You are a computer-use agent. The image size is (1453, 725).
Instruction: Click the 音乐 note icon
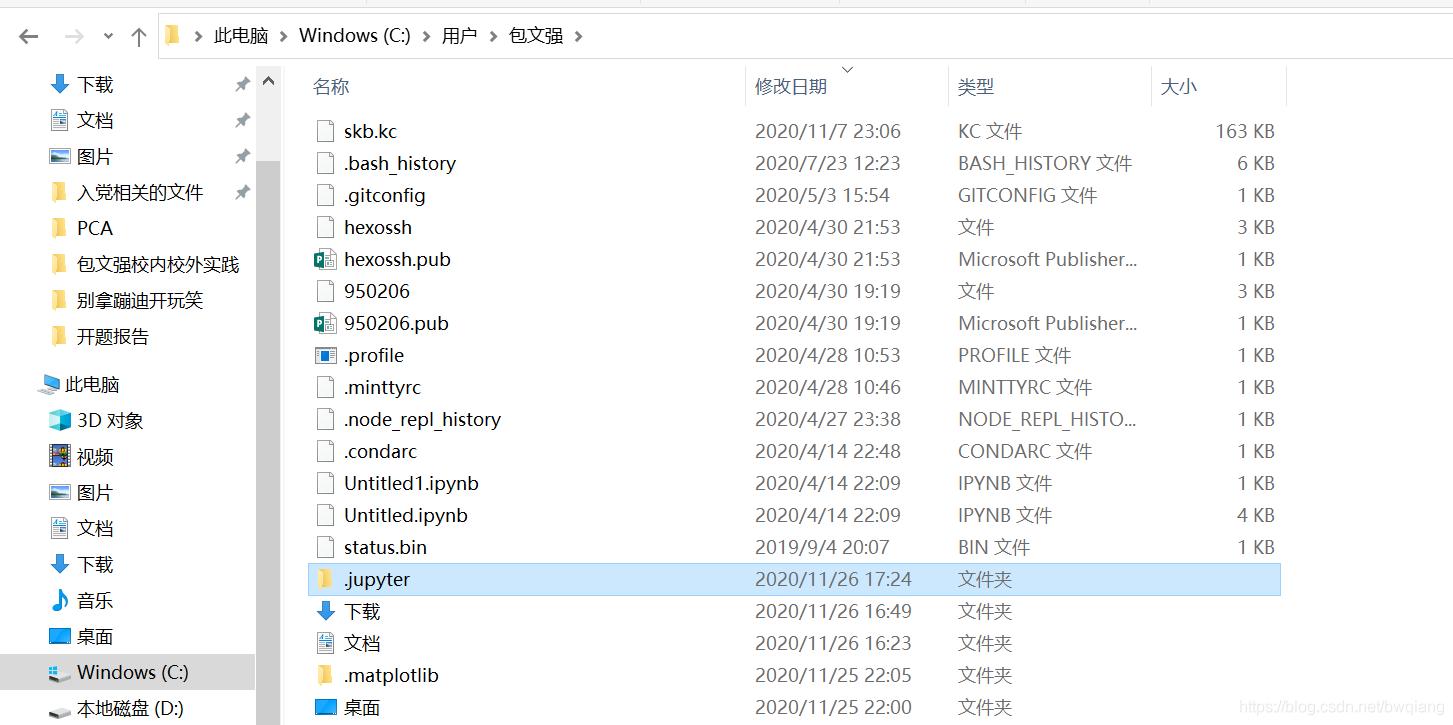pos(60,600)
